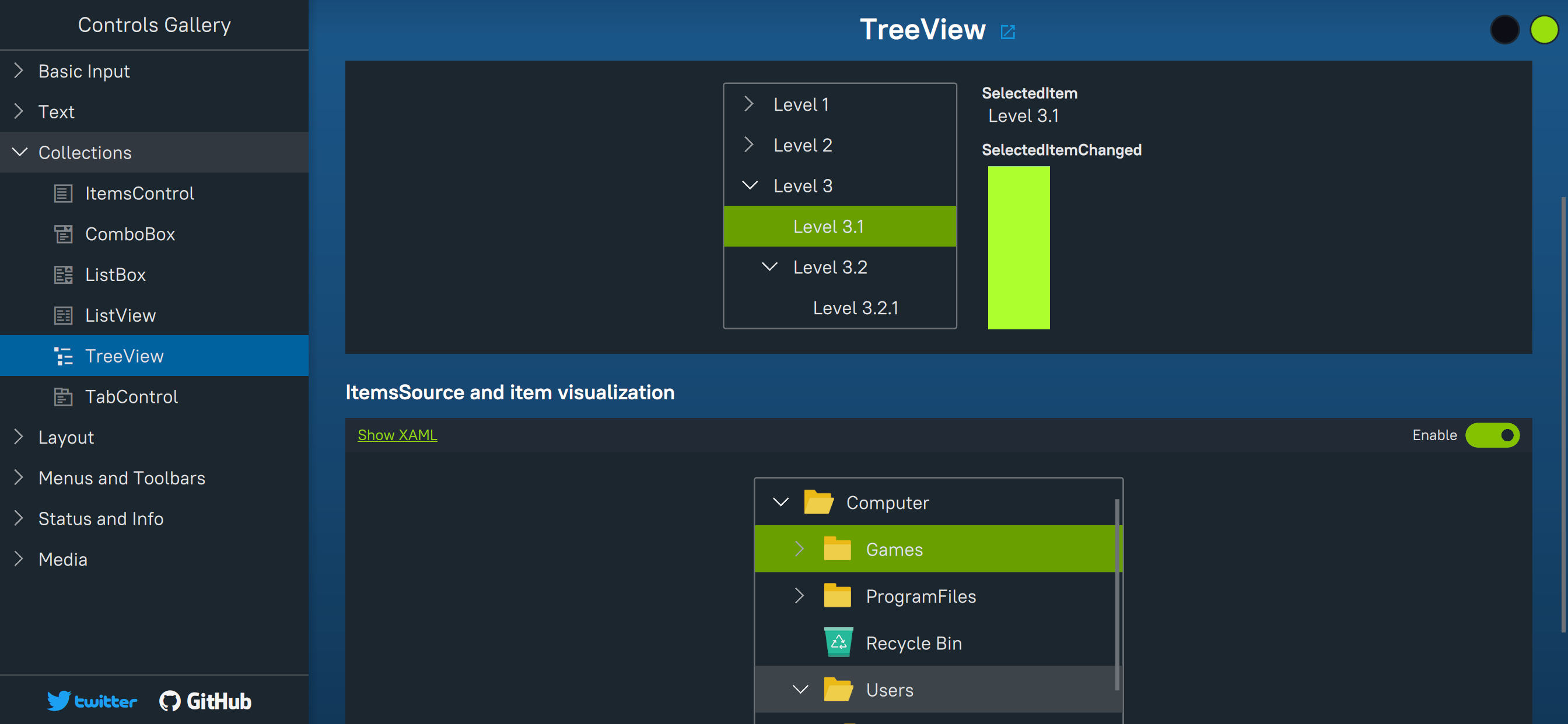Open the Menus and Toolbars section
Image resolution: width=1568 pixels, height=724 pixels.
click(x=122, y=478)
